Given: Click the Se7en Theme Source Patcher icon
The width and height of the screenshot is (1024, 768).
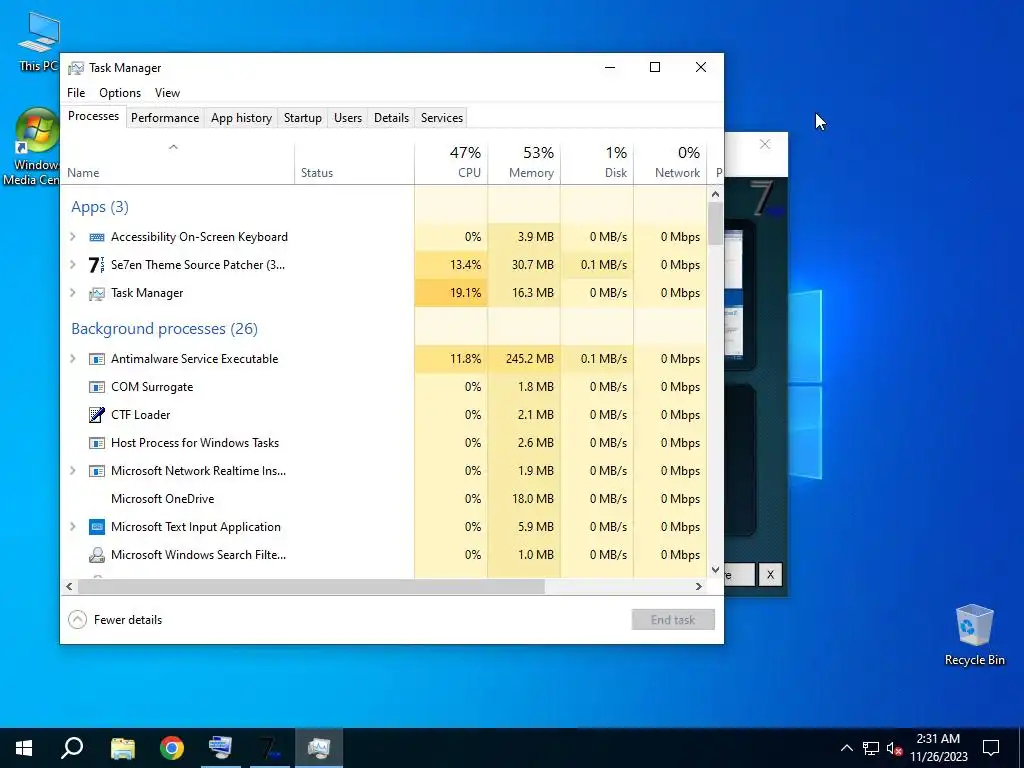Looking at the screenshot, I should (x=96, y=264).
